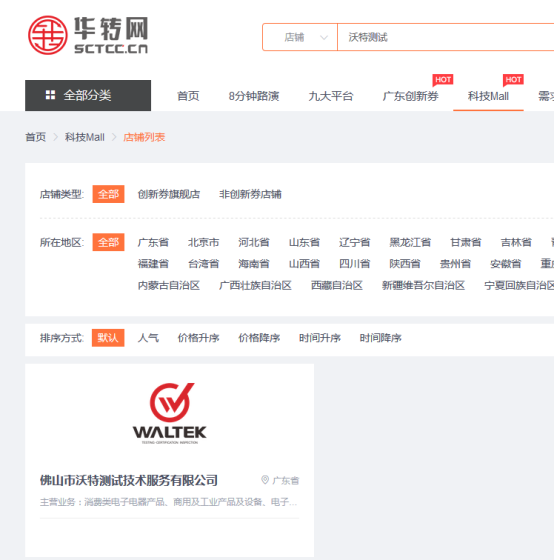Screen dimensions: 554x560
Task: Click the 华转网 SCTCC.cn logo
Action: (x=88, y=35)
